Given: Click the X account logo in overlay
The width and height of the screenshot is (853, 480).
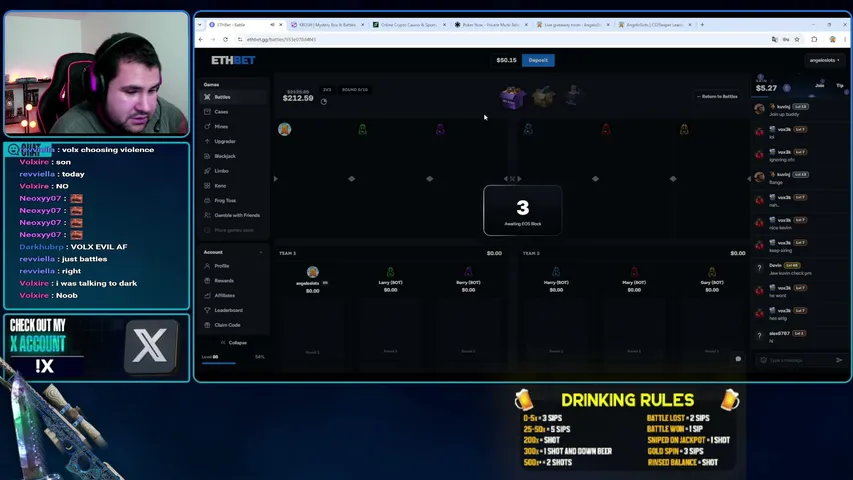Looking at the screenshot, I should (151, 346).
